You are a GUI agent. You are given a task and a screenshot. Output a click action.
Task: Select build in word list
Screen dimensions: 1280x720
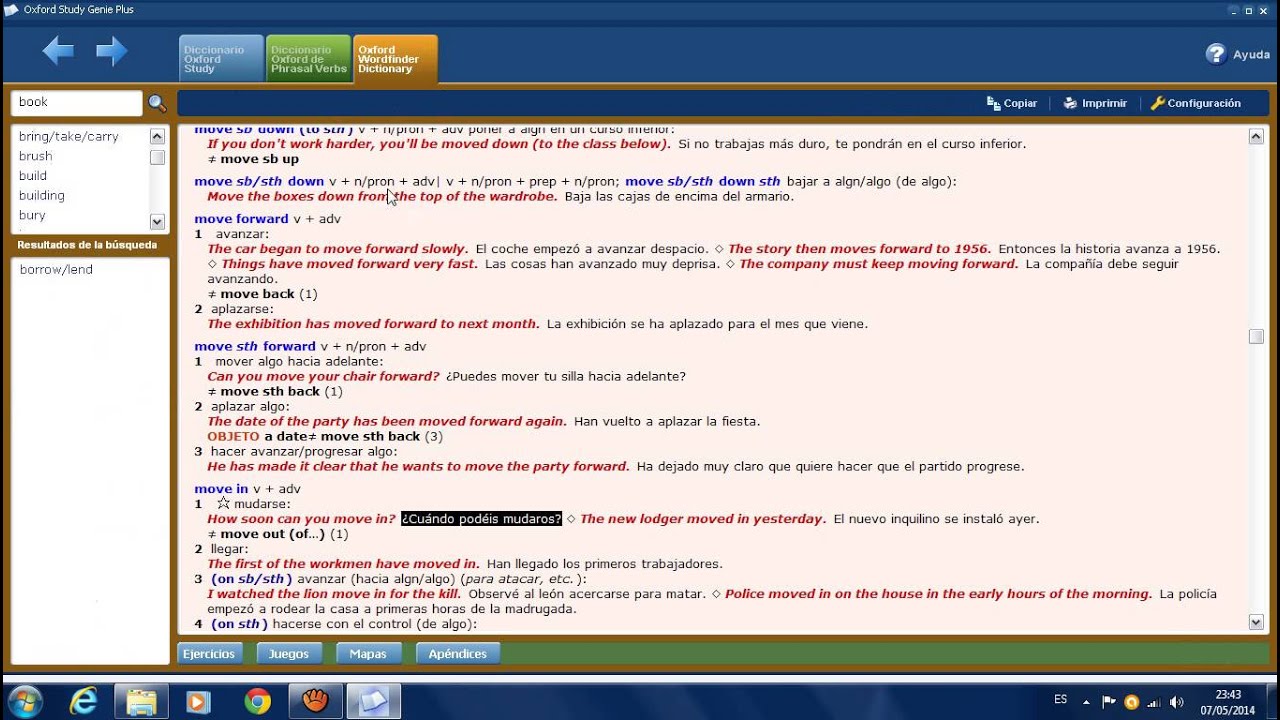click(x=33, y=176)
